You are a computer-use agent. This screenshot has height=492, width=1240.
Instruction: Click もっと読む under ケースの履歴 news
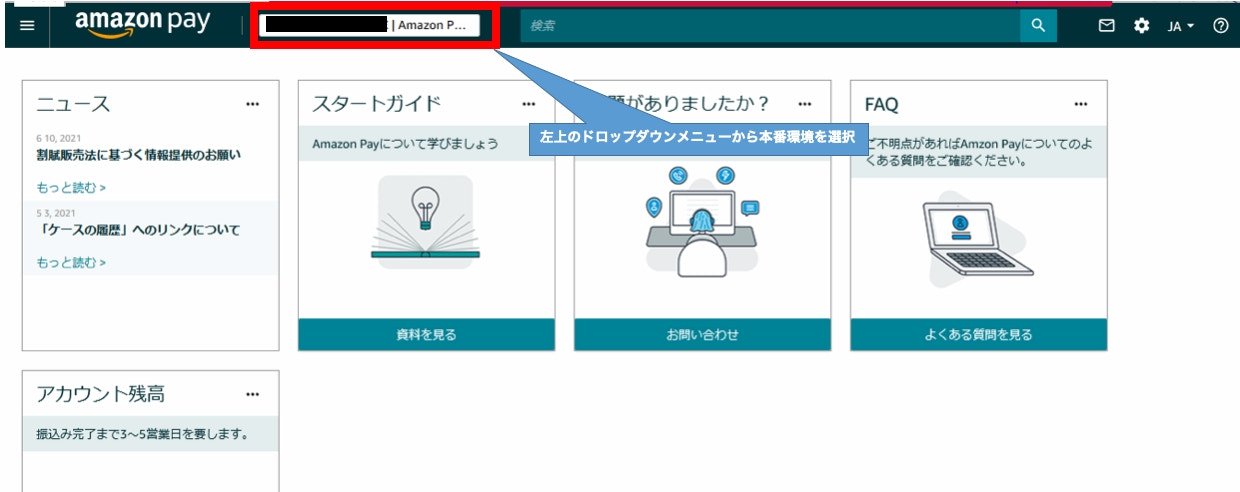point(71,262)
